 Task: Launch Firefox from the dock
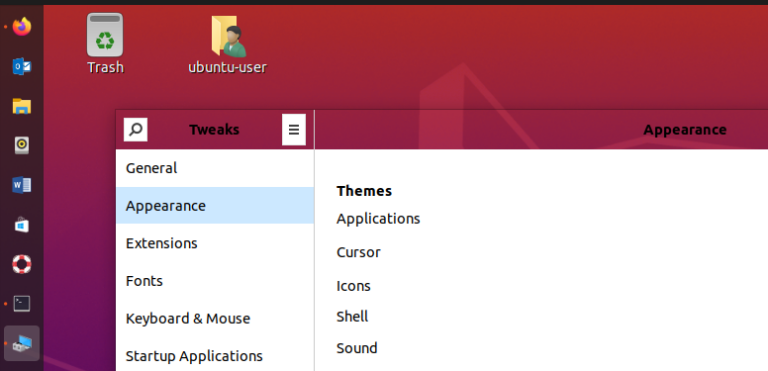coord(22,26)
